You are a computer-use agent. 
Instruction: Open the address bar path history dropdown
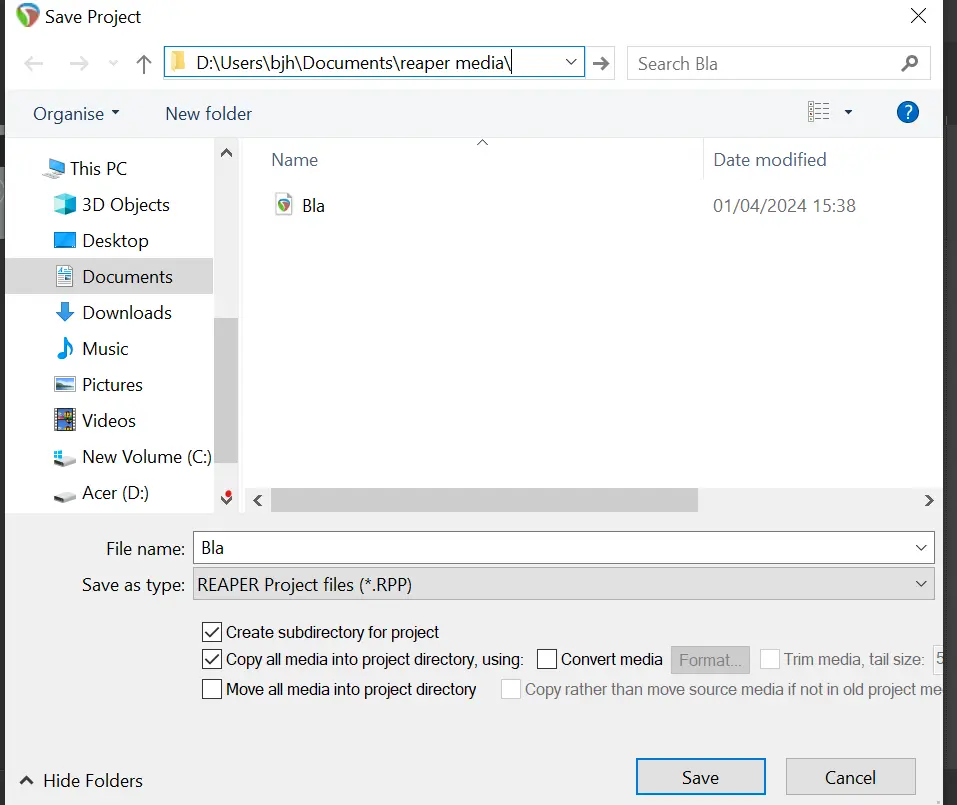(x=571, y=63)
